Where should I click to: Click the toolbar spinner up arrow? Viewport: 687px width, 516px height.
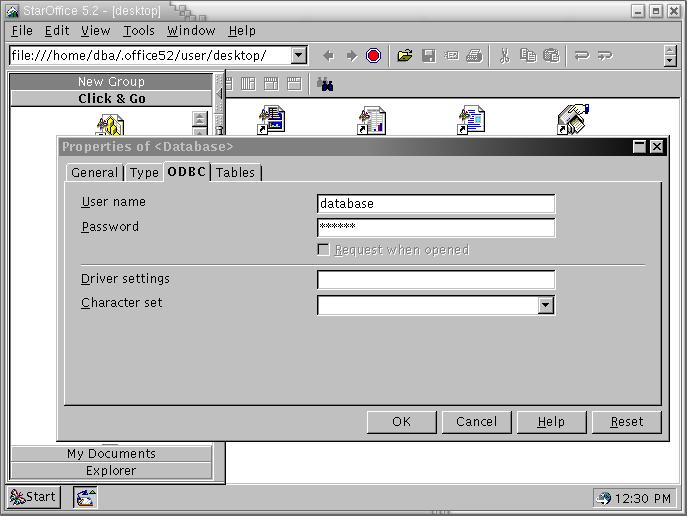click(670, 50)
